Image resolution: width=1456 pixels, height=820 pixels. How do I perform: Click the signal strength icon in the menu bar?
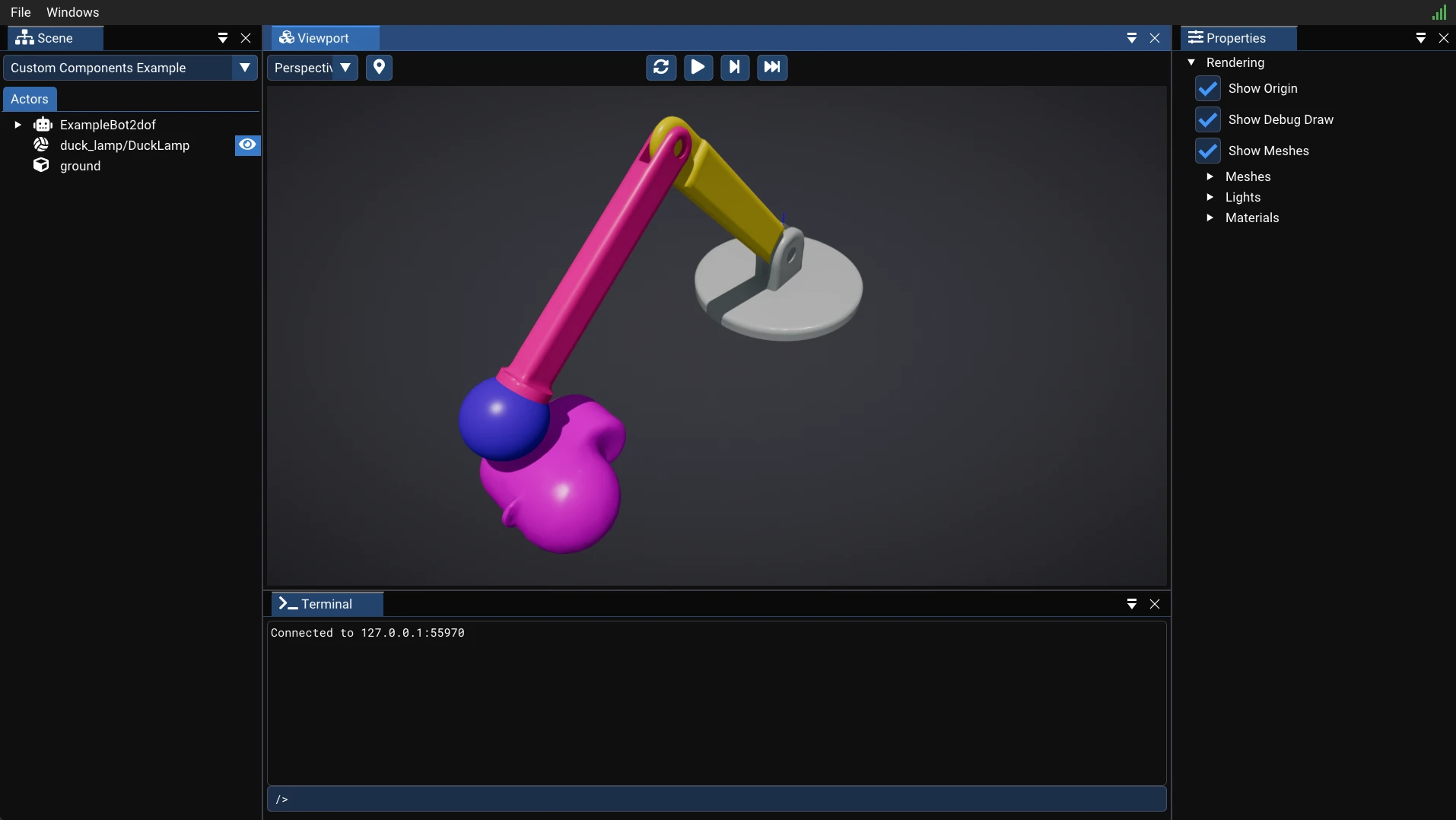1439,12
